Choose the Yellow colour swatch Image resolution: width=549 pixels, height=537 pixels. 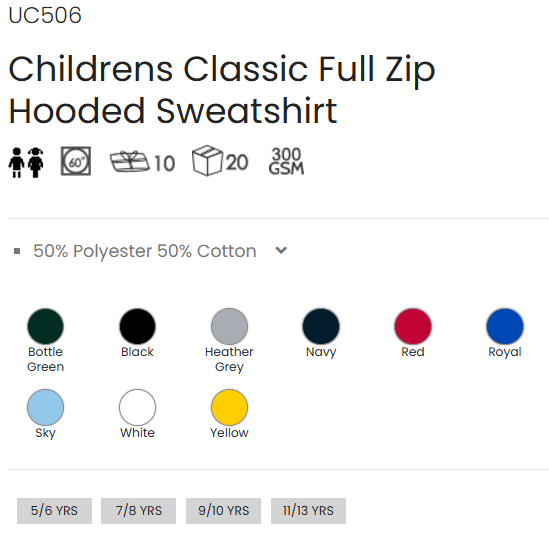click(x=229, y=407)
